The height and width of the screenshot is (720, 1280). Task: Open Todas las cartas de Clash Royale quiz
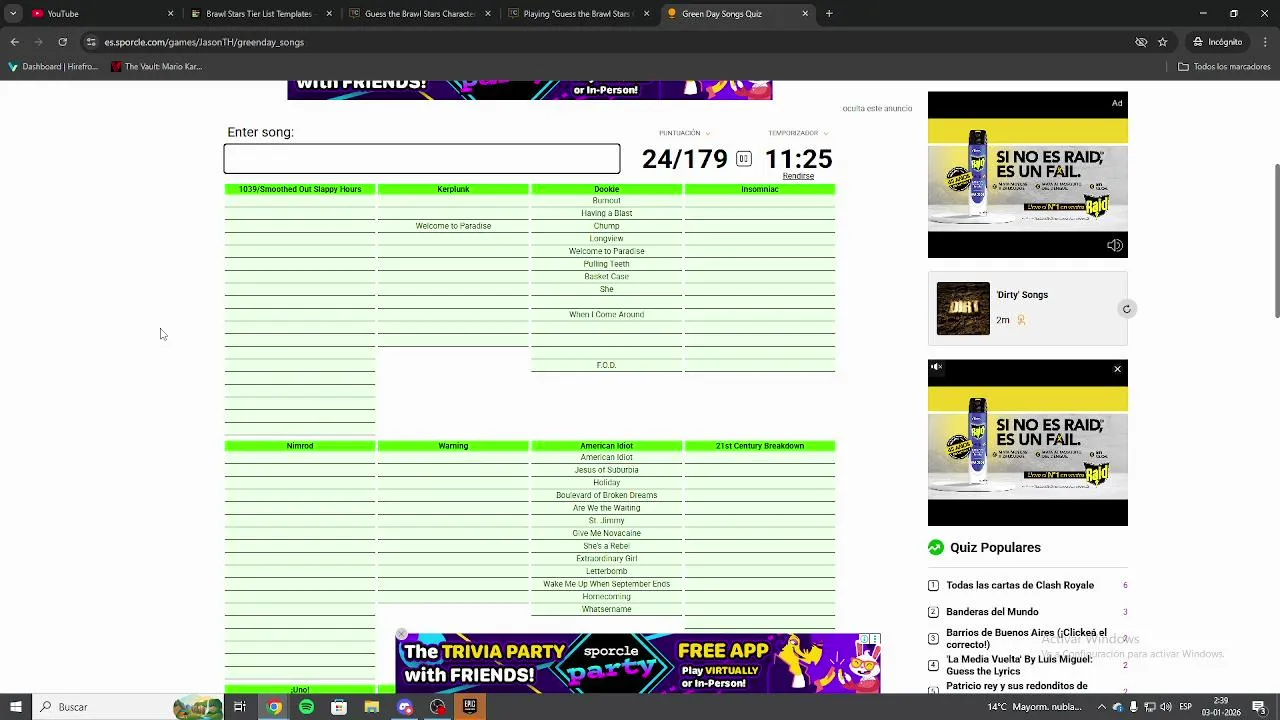pyautogui.click(x=1020, y=586)
